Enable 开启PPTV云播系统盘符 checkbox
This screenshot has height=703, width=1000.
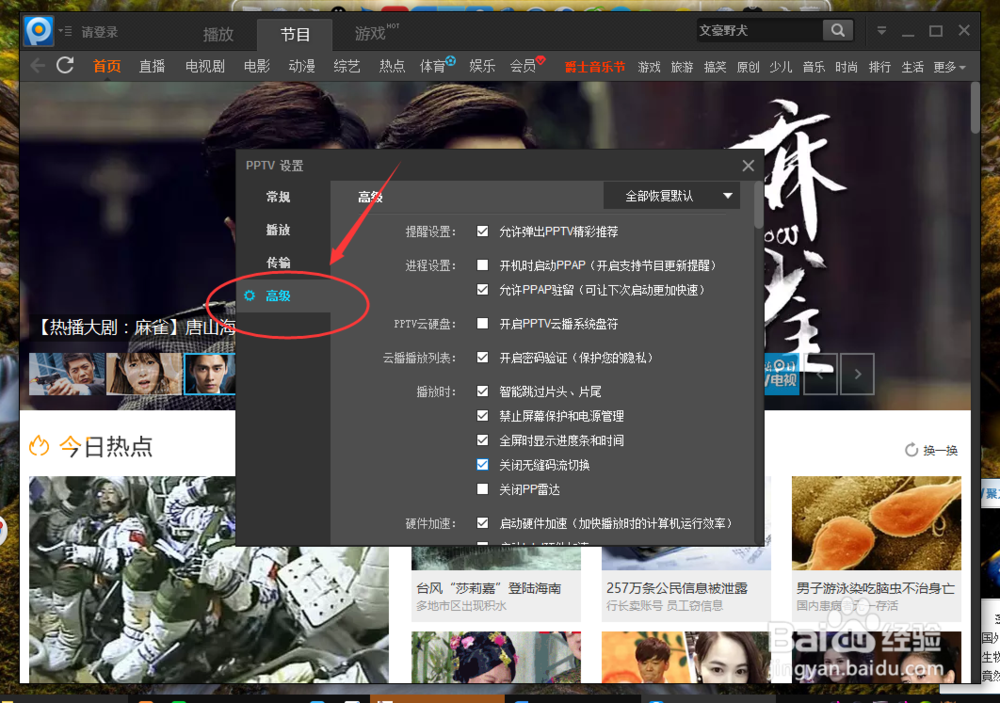click(483, 323)
